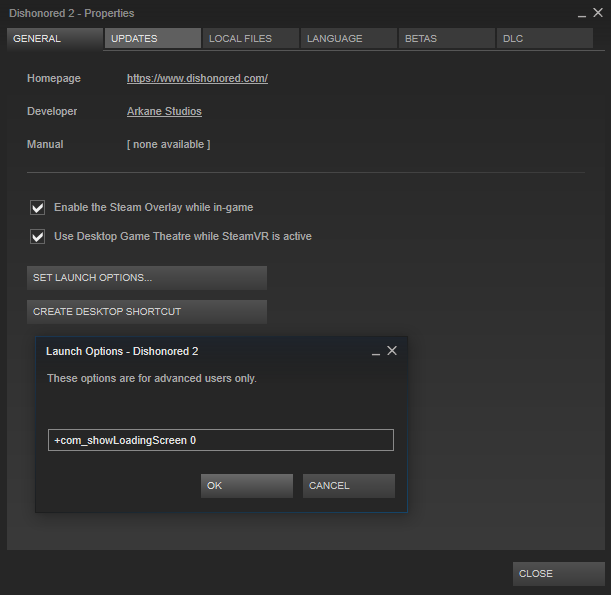Click the Arkane Studios developer link
Screen dimensions: 611x595
pos(164,111)
